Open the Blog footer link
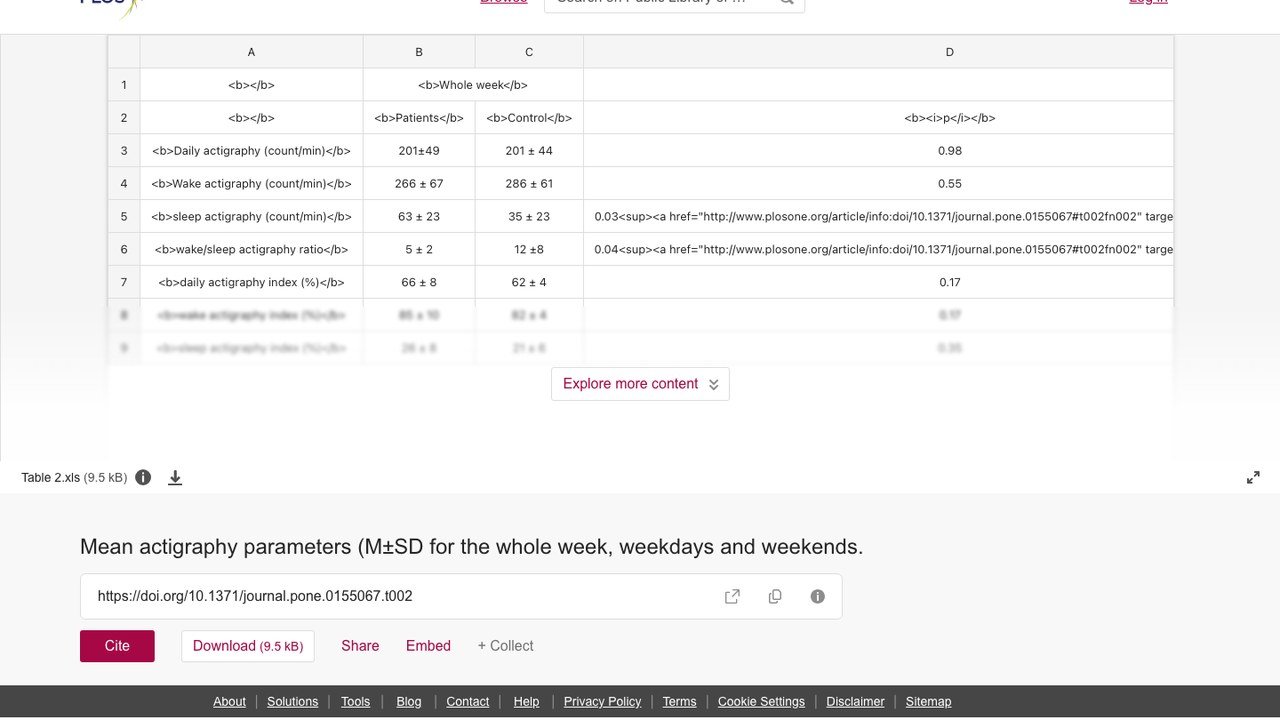 [409, 701]
